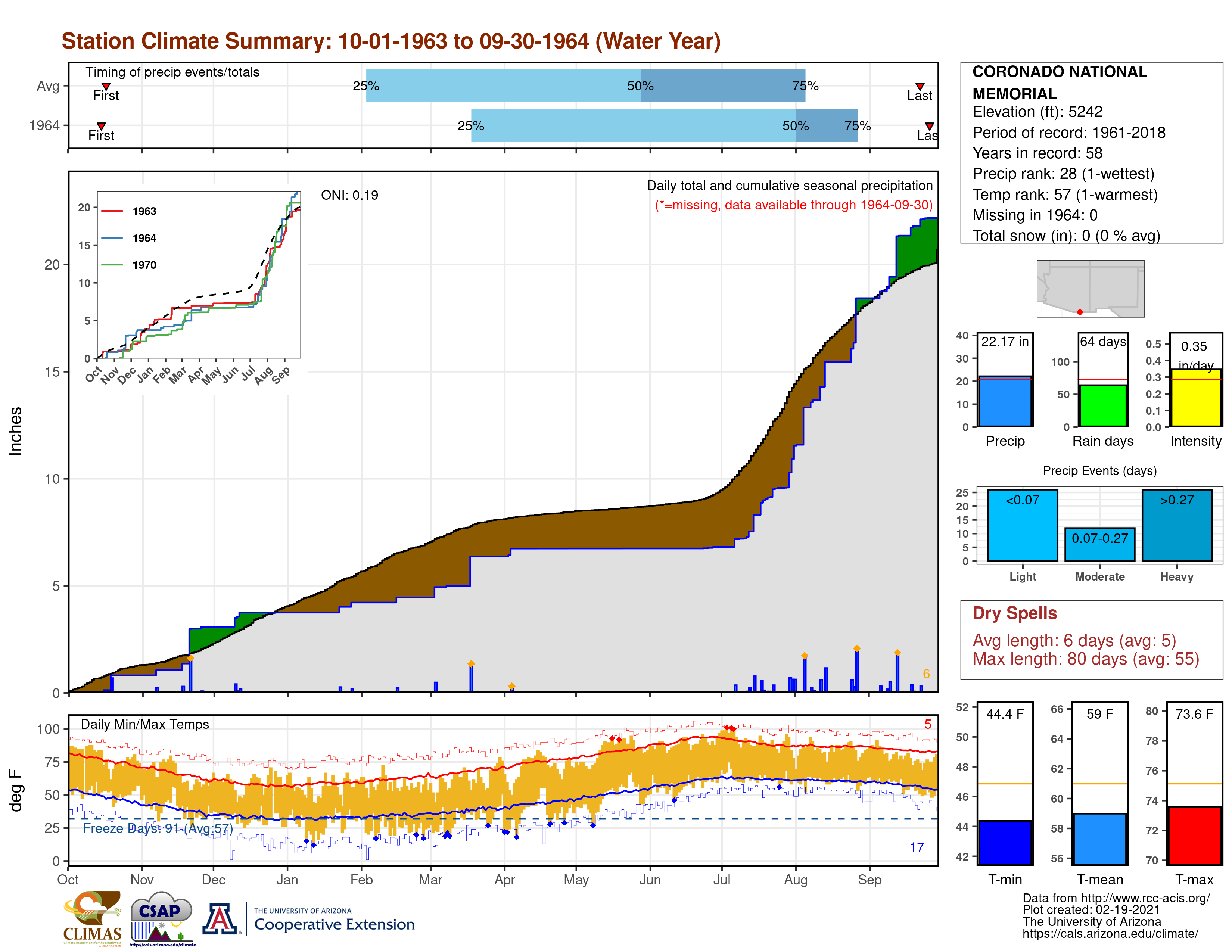Click the 'Elevation (ft): 5242' text
The width and height of the screenshot is (1232, 952).
tap(1037, 112)
